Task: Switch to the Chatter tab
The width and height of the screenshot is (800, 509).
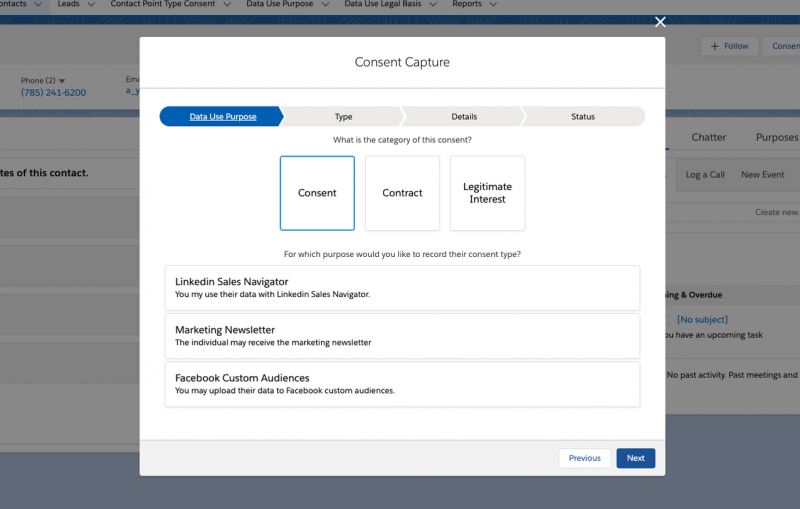Action: [708, 137]
